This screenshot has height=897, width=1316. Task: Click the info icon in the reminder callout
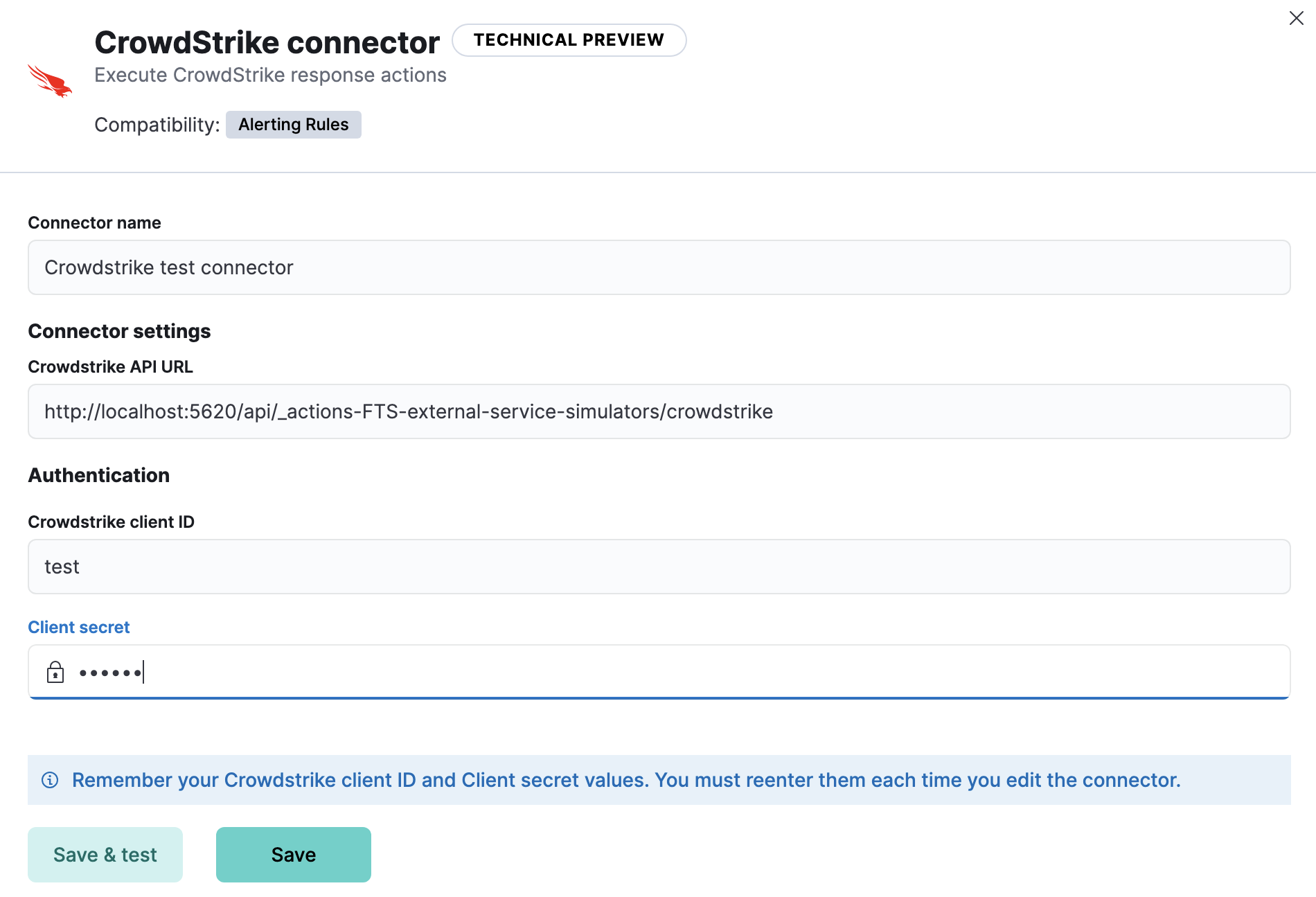coord(50,780)
